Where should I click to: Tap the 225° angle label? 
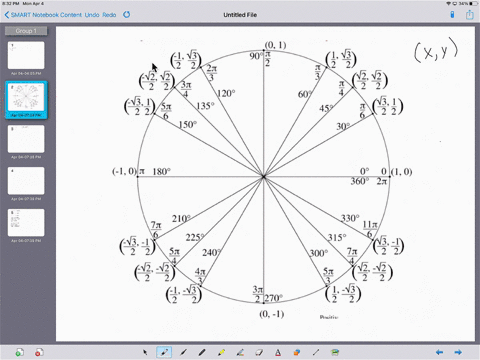click(195, 237)
